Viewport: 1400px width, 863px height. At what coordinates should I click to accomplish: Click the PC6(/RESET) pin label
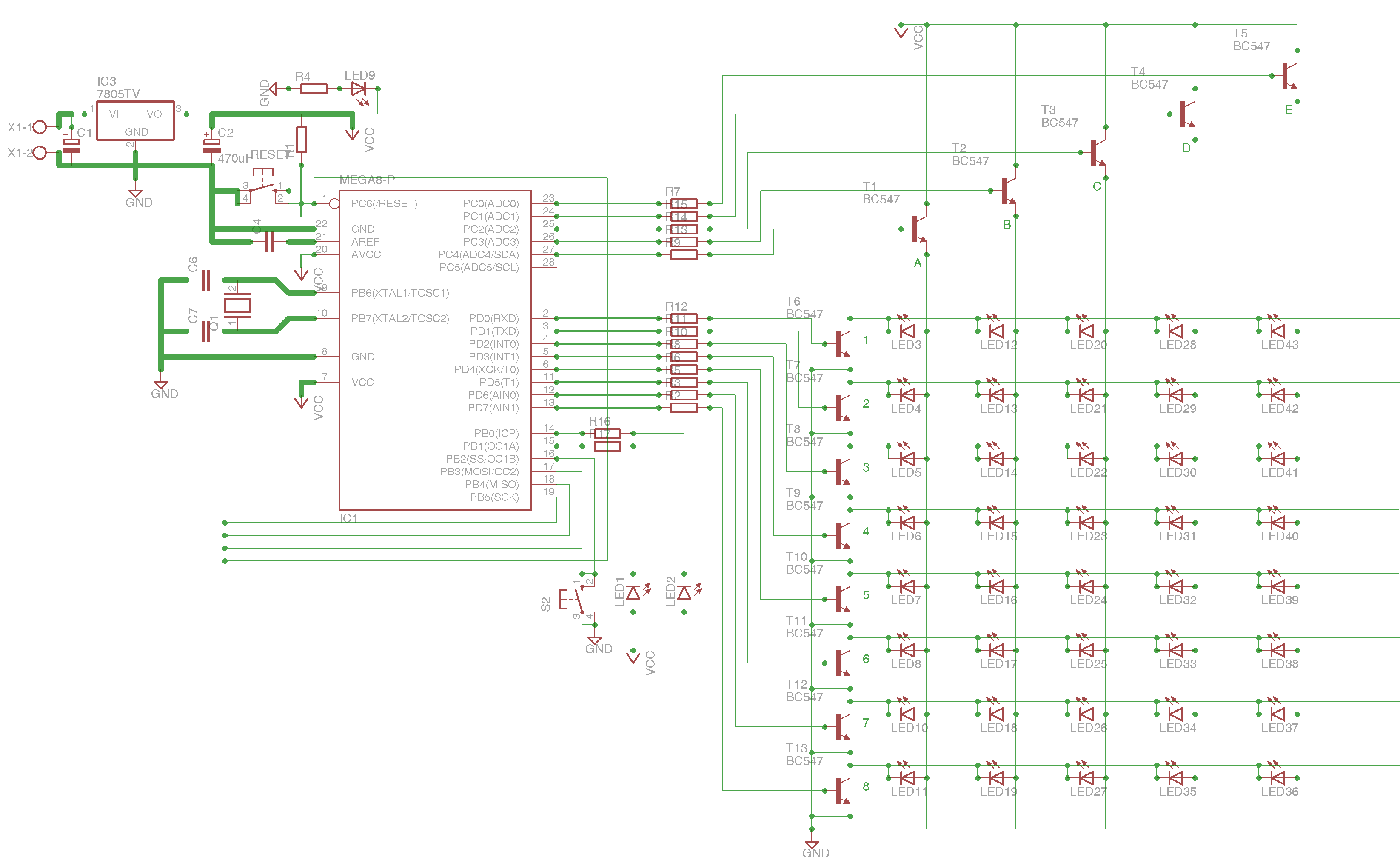coord(384,204)
